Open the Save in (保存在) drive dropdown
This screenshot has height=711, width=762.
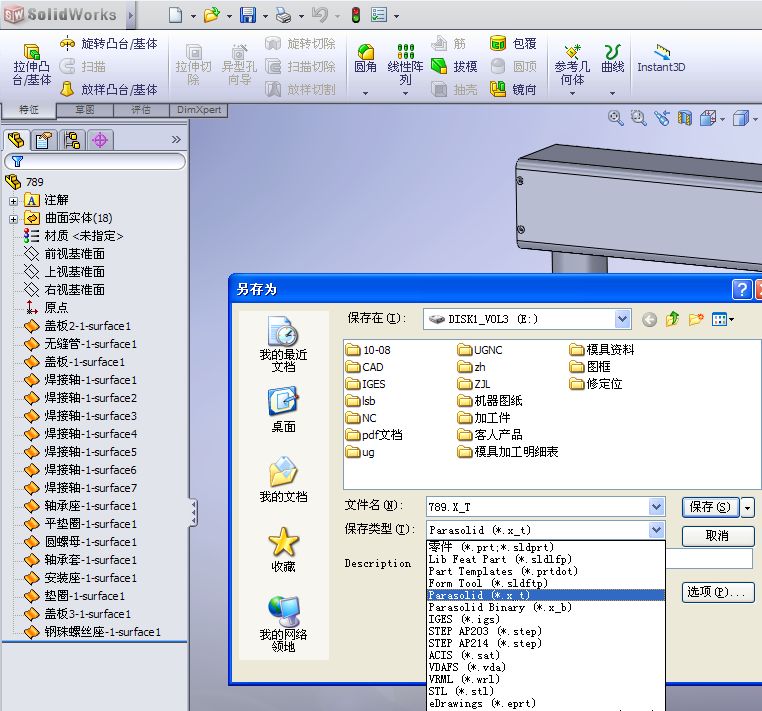(622, 319)
